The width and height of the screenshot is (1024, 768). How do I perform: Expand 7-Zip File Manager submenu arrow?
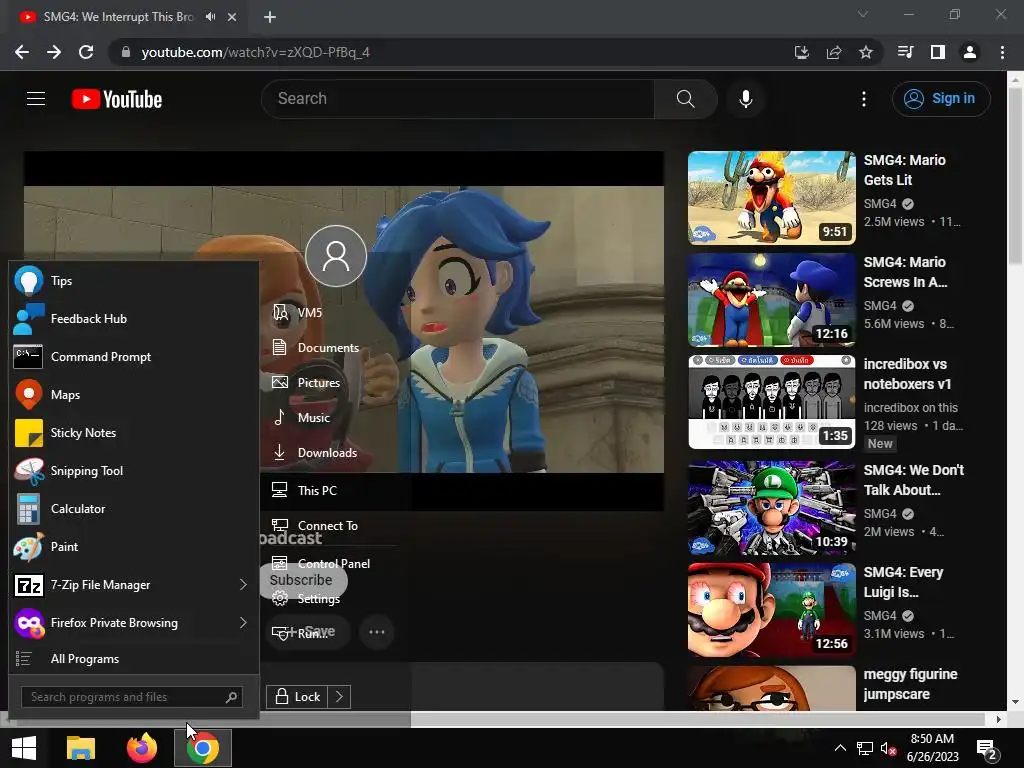(243, 584)
